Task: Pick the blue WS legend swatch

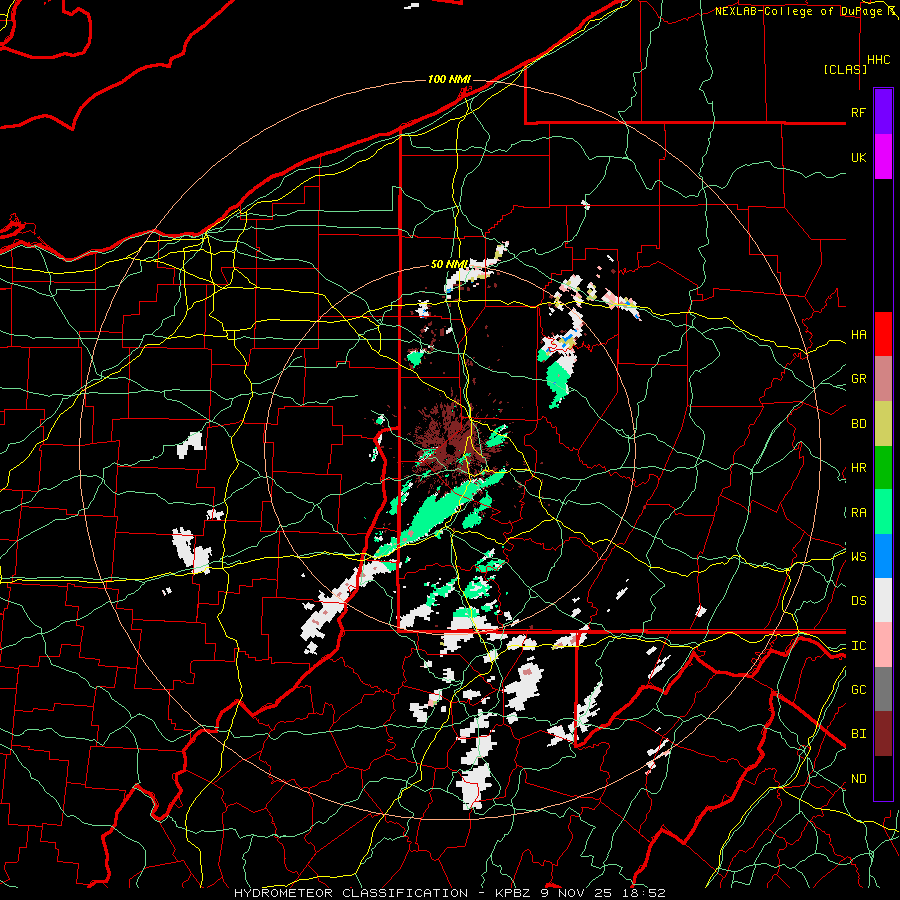Action: (x=883, y=556)
